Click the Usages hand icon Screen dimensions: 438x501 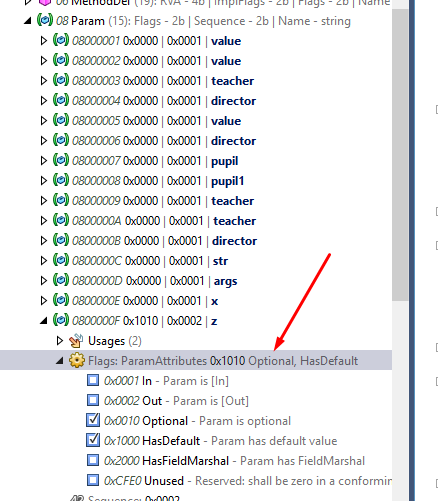[76, 340]
